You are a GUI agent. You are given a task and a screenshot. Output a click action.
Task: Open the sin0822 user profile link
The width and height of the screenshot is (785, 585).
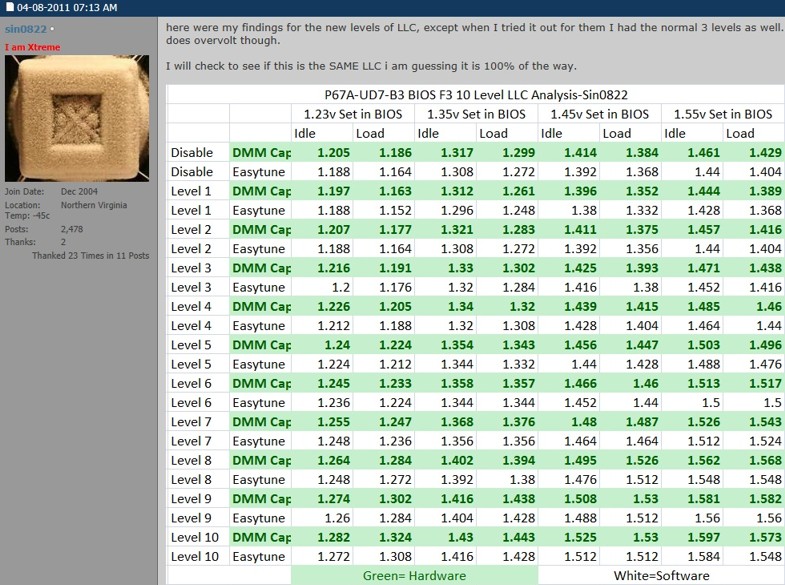(x=26, y=29)
